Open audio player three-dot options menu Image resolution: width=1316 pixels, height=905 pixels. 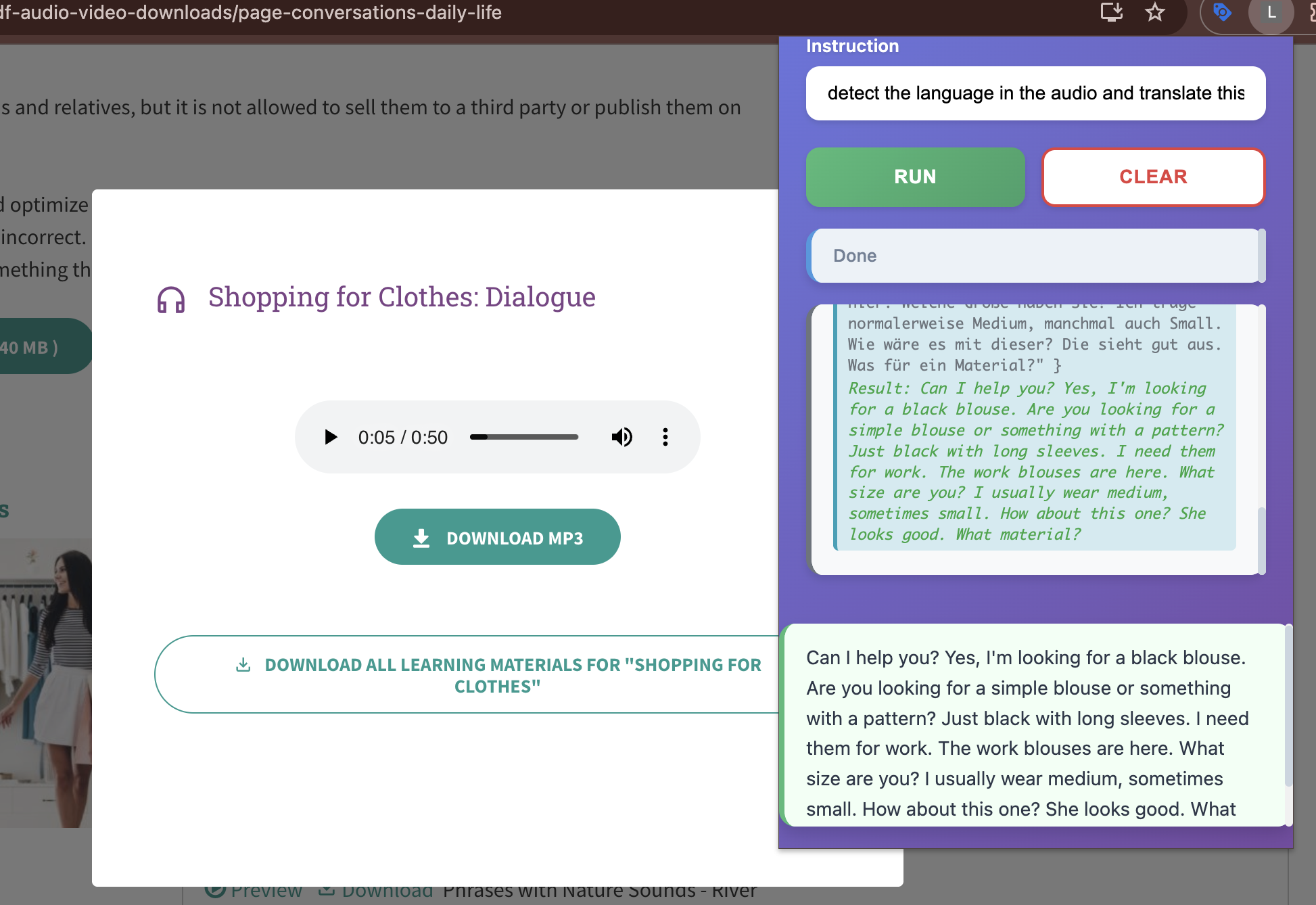tap(665, 437)
